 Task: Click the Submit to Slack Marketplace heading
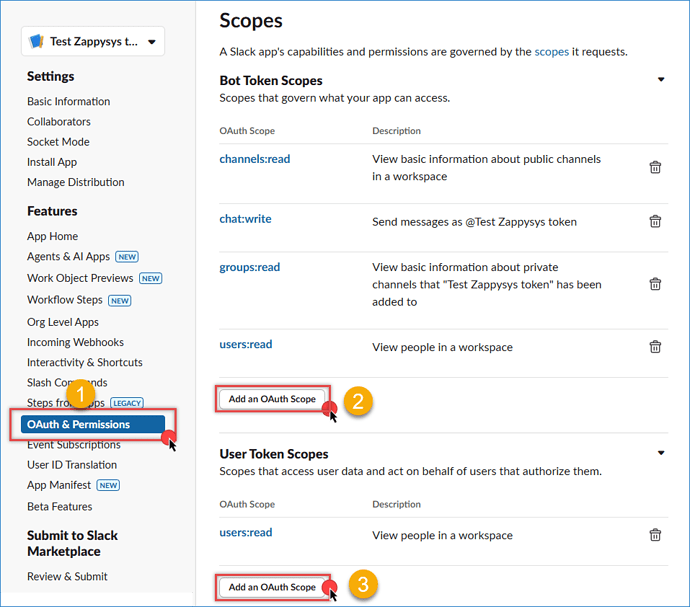tap(73, 544)
